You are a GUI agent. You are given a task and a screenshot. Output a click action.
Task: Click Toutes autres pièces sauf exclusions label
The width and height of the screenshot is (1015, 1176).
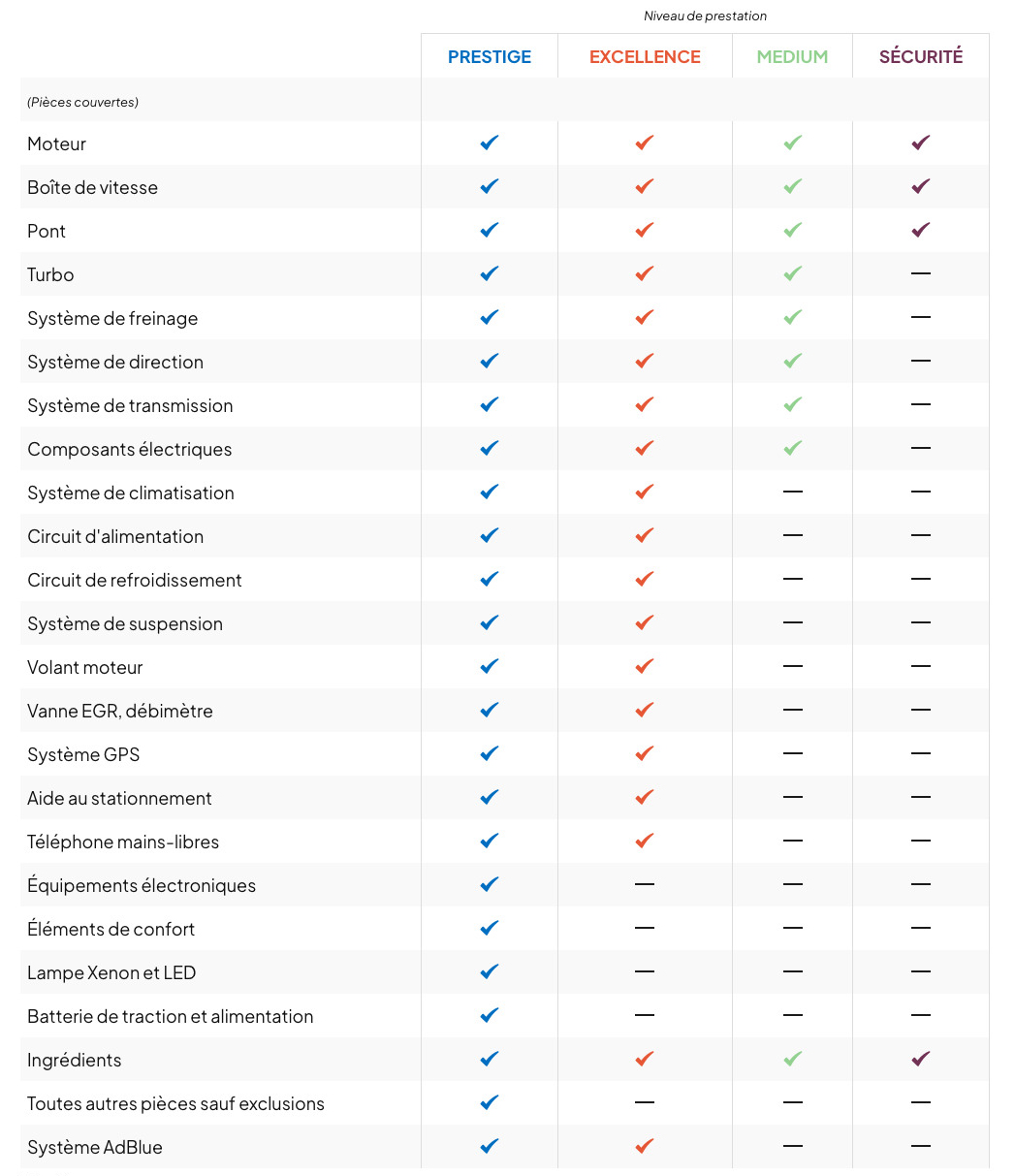175,1103
